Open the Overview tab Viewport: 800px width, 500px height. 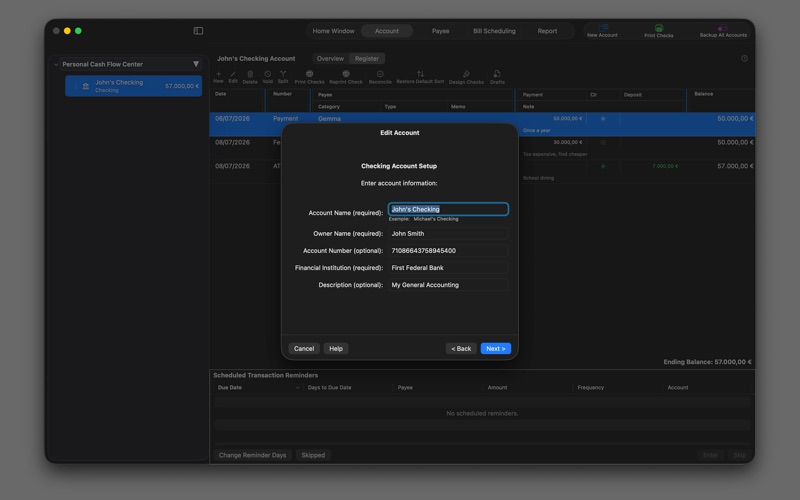330,59
